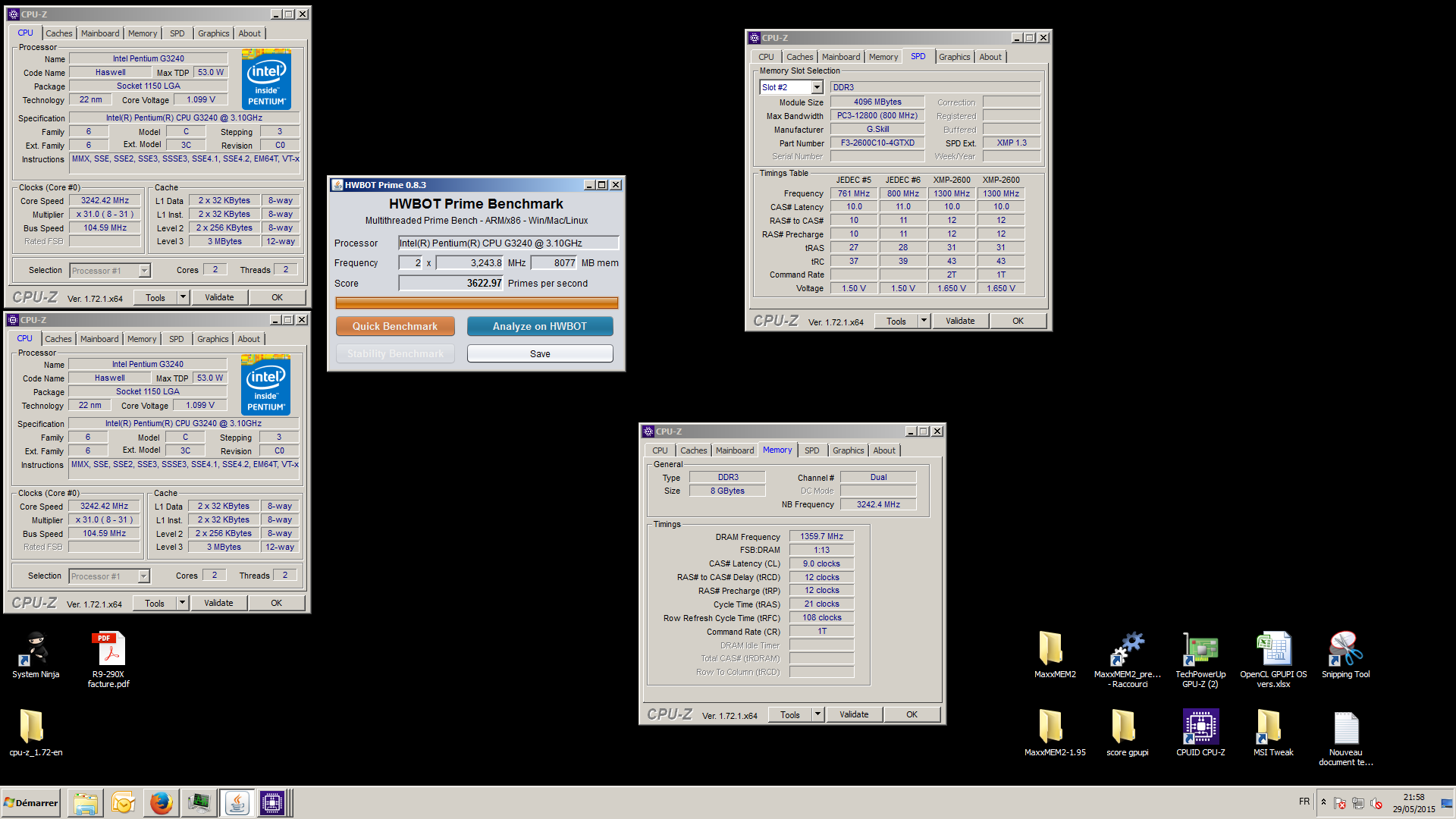Image resolution: width=1456 pixels, height=819 pixels.
Task: Click Analyze on HWBOT button
Action: 540,326
